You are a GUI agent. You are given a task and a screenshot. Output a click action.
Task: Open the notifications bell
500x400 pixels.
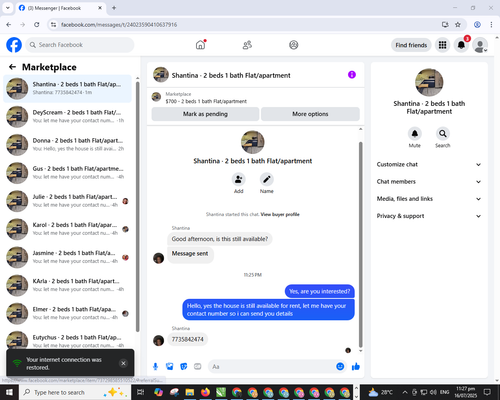pos(461,45)
